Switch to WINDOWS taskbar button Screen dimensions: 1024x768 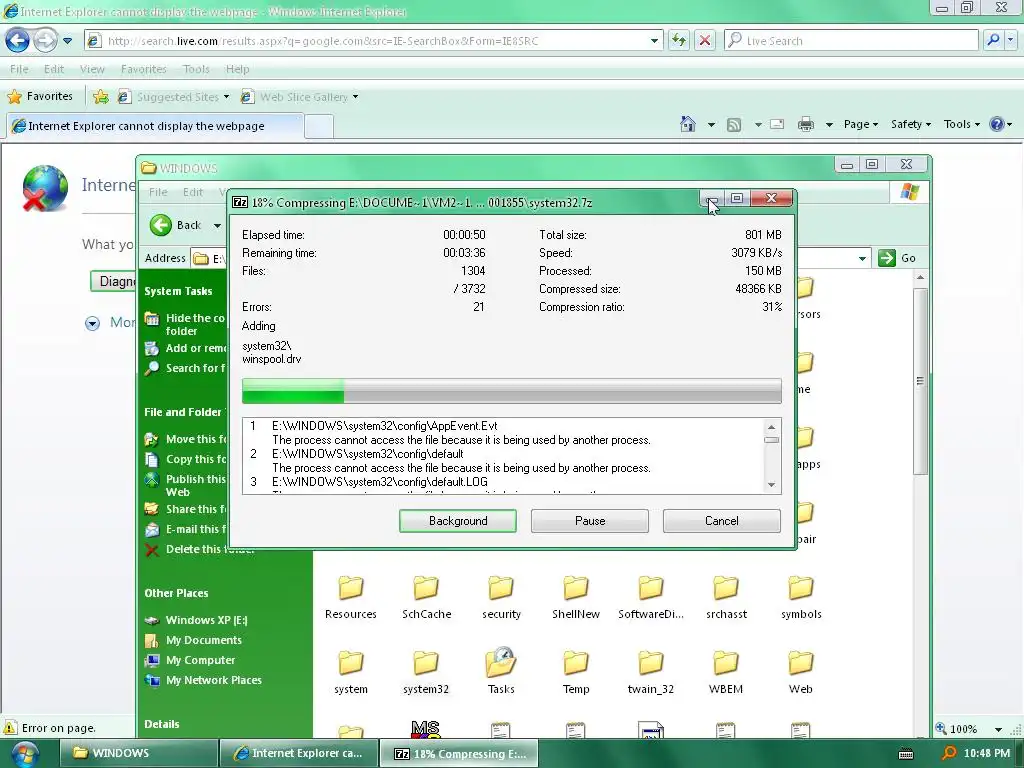pyautogui.click(x=138, y=753)
